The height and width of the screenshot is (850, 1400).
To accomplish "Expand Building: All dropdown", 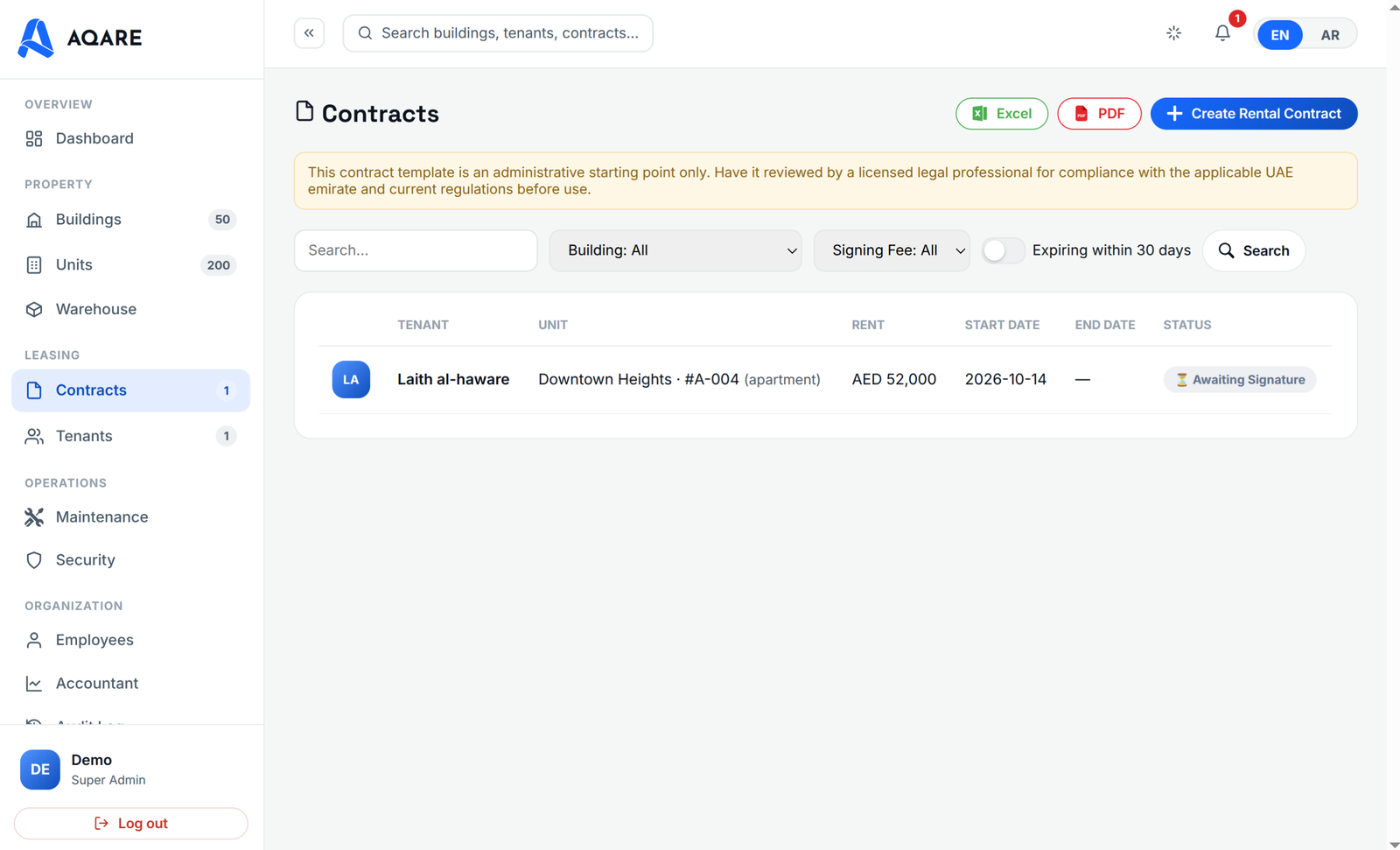I will coord(675,250).
